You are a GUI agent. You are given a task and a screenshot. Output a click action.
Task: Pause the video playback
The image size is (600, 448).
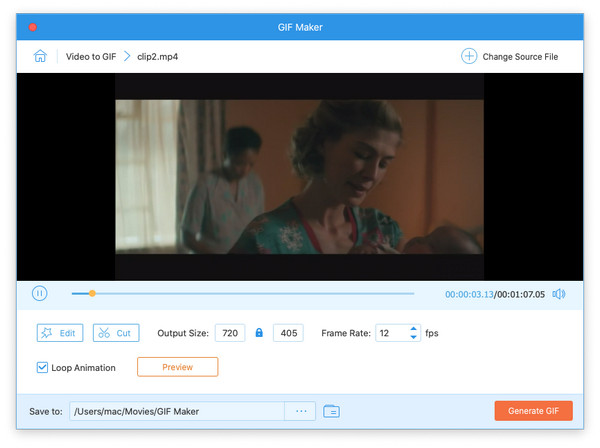40,293
